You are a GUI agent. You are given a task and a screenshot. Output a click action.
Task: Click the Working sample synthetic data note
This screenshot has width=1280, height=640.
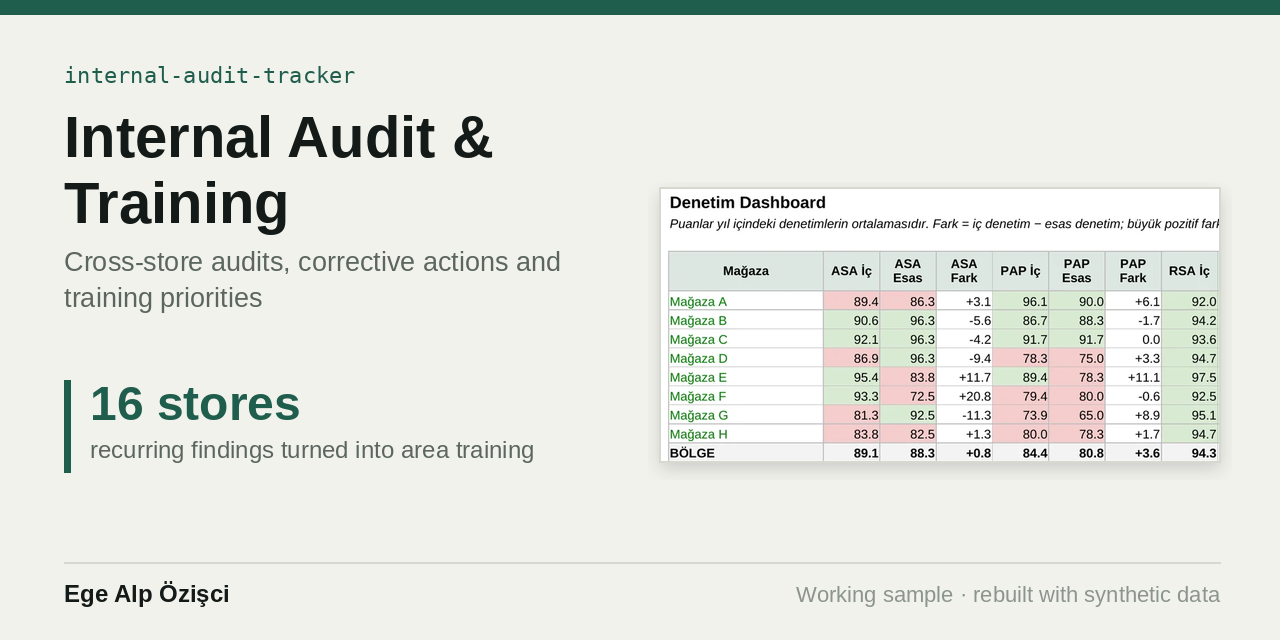tap(1008, 595)
